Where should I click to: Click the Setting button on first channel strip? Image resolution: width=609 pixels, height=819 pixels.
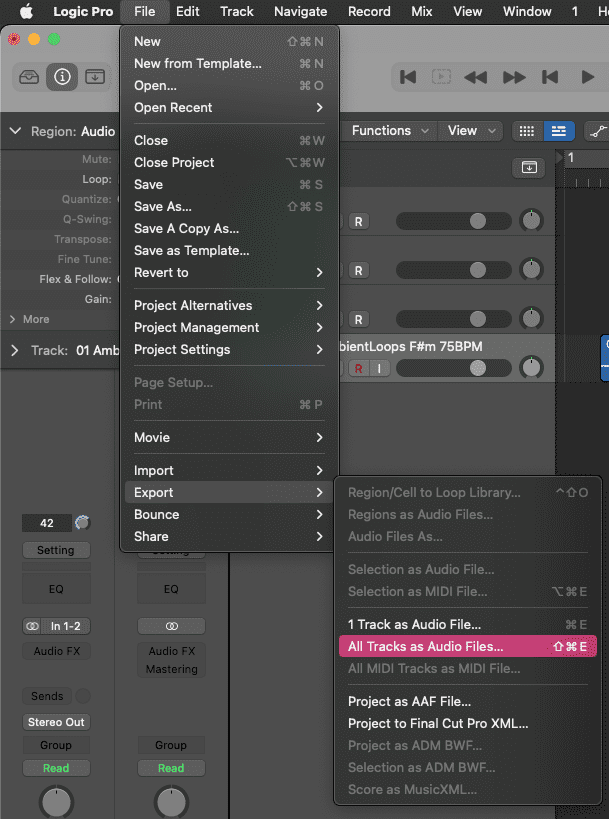point(56,550)
